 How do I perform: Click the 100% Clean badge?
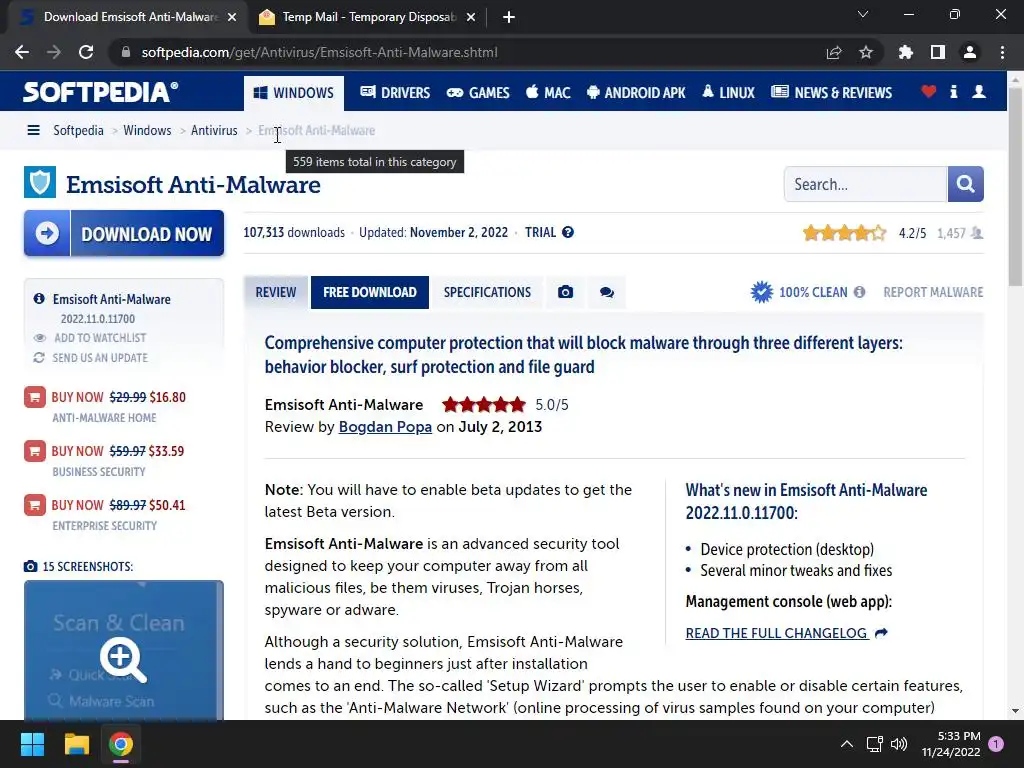click(798, 292)
